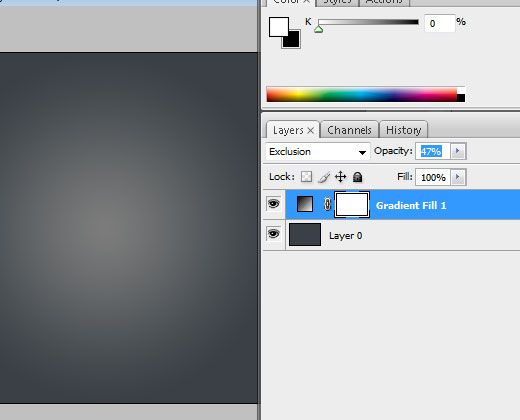Click the link icon on Gradient Fill 1 layer
Image resolution: width=520 pixels, height=420 pixels.
327,204
